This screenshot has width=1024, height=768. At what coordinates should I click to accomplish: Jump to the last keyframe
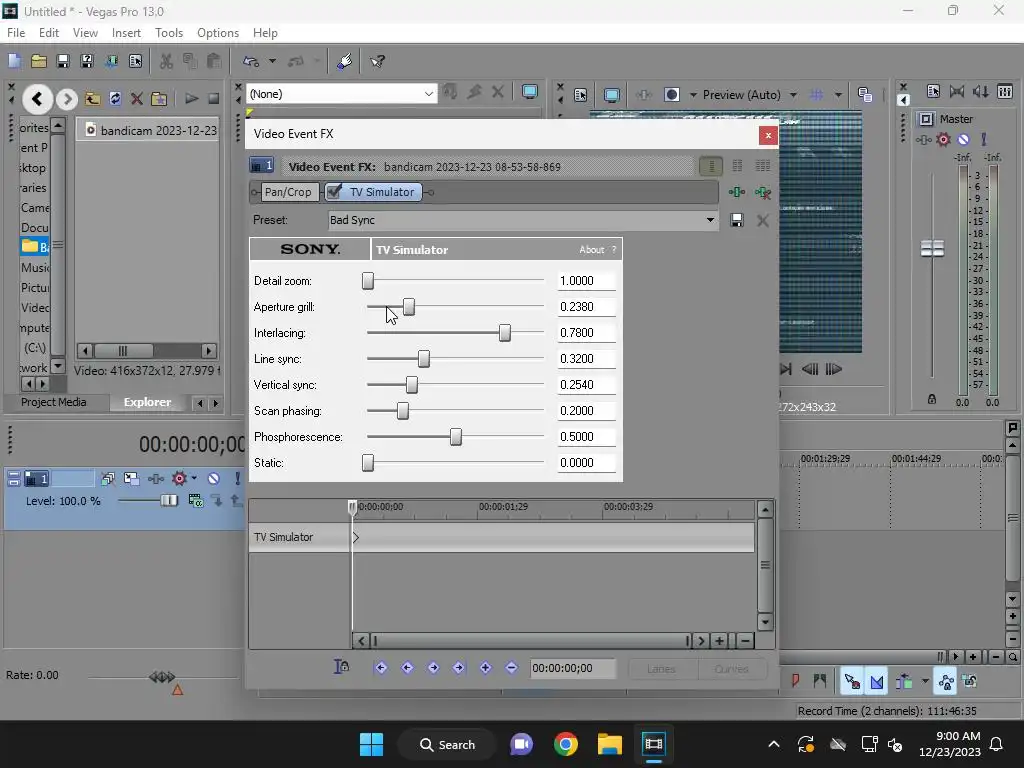[459, 667]
